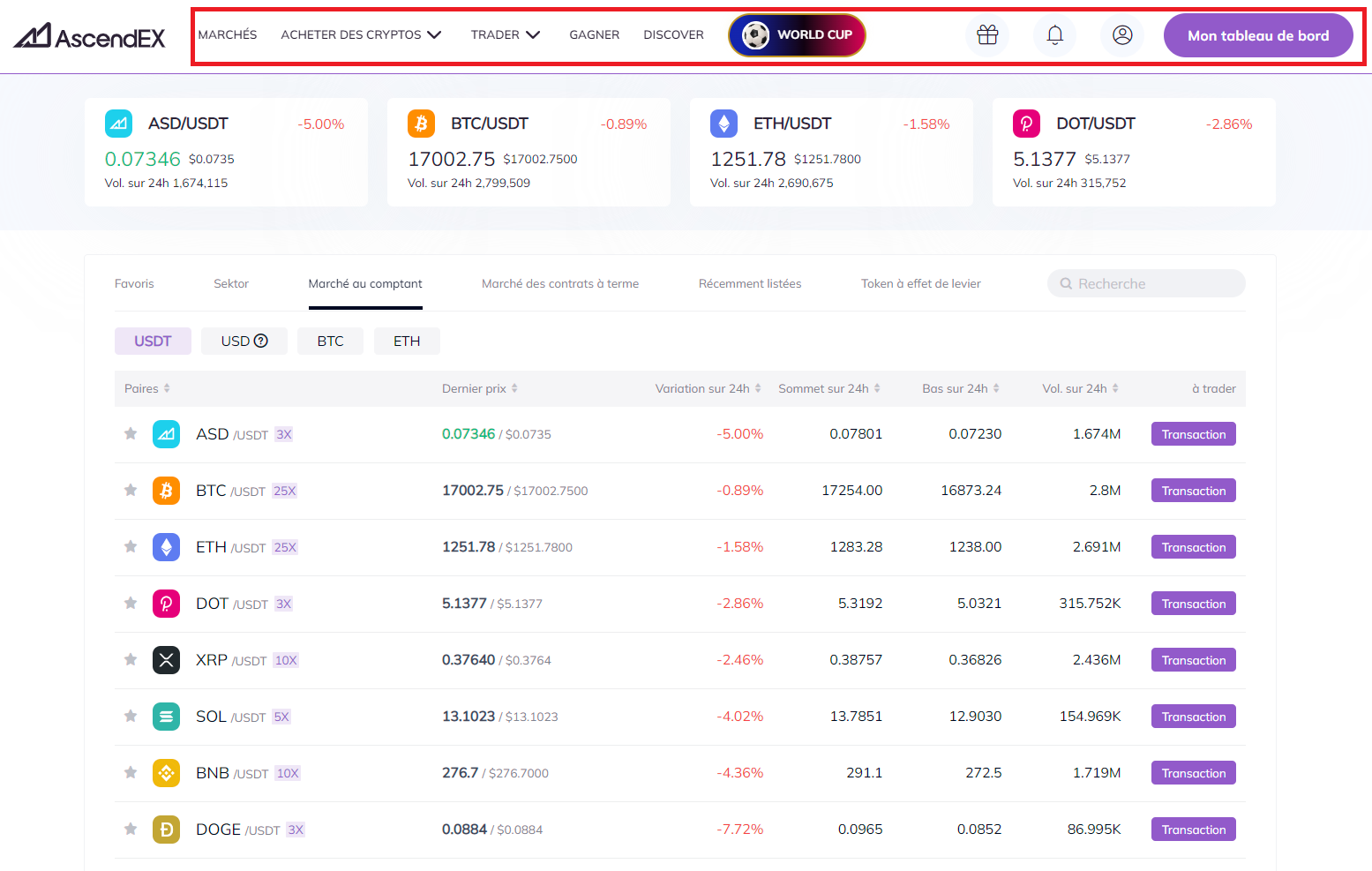Click Mon tableau de bord button
This screenshot has width=1372, height=871.
click(1258, 35)
